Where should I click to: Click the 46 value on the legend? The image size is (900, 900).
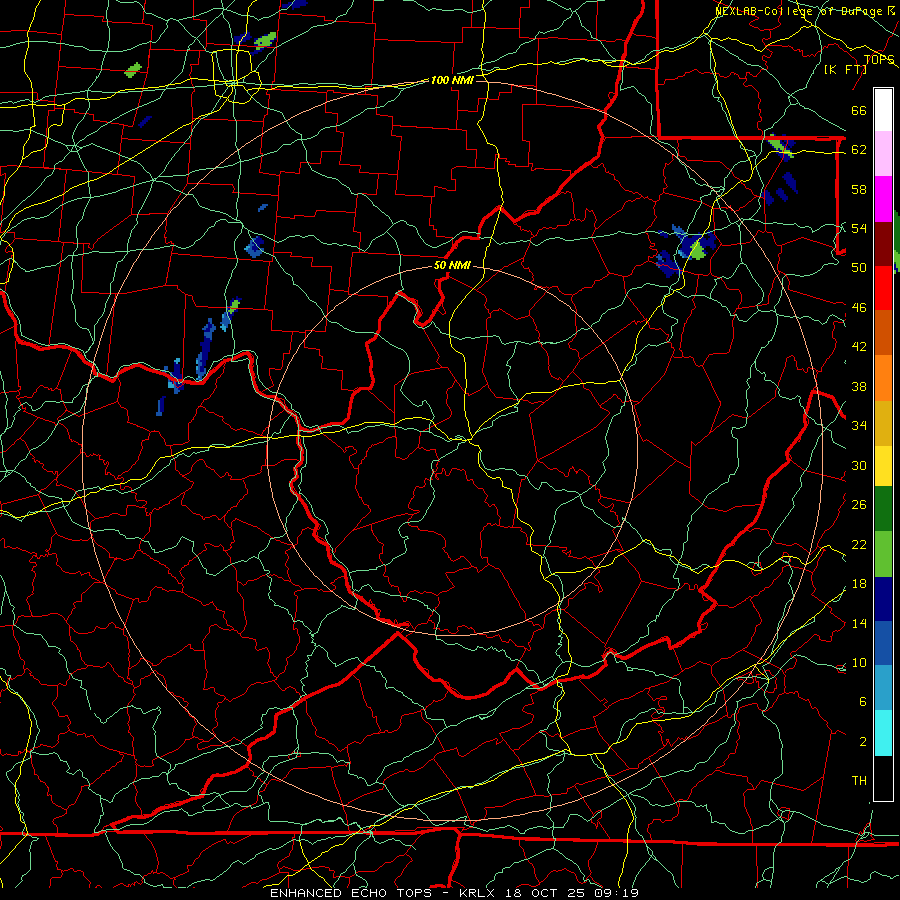pyautogui.click(x=859, y=308)
